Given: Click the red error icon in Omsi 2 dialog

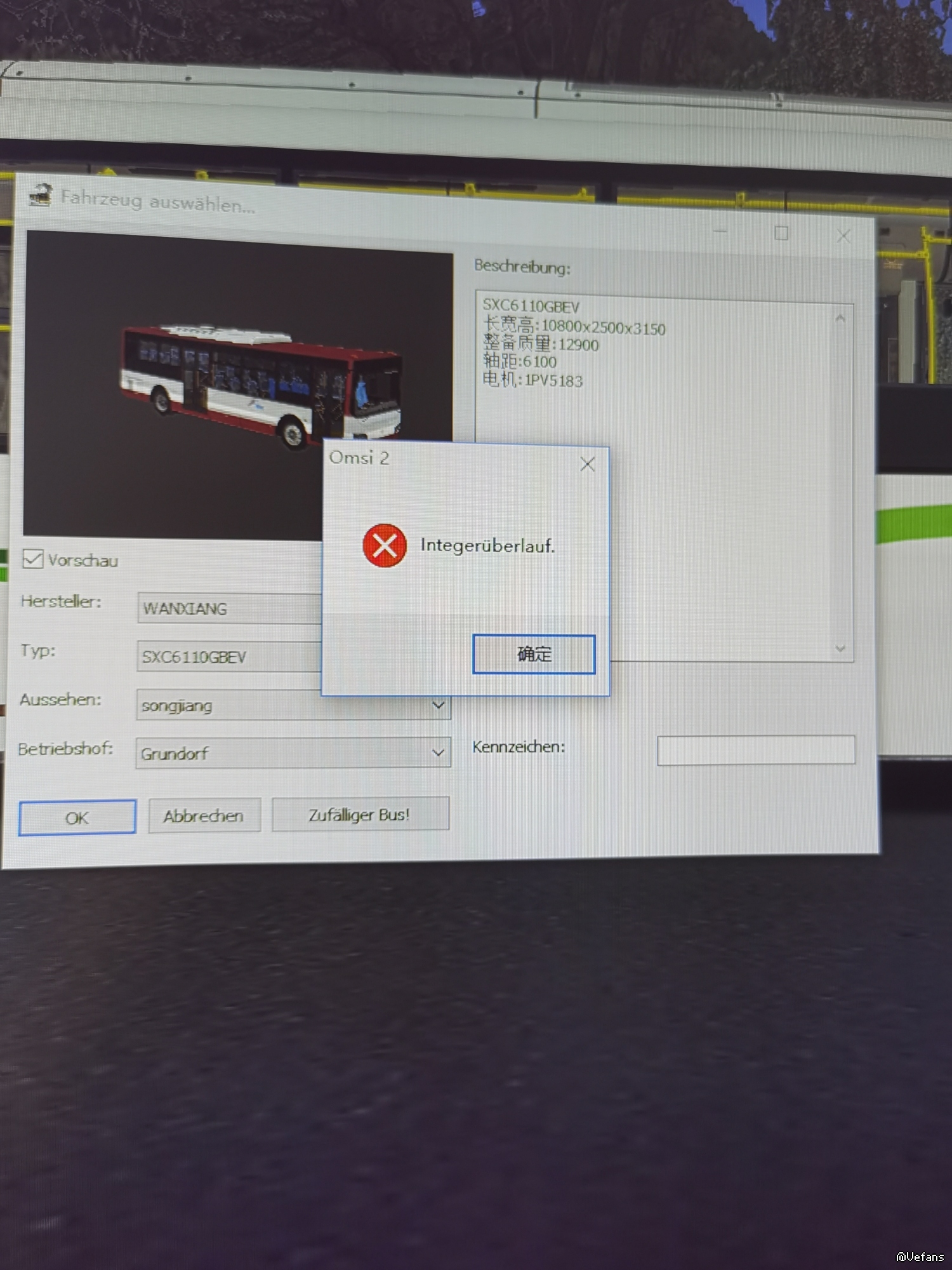Looking at the screenshot, I should [x=385, y=545].
